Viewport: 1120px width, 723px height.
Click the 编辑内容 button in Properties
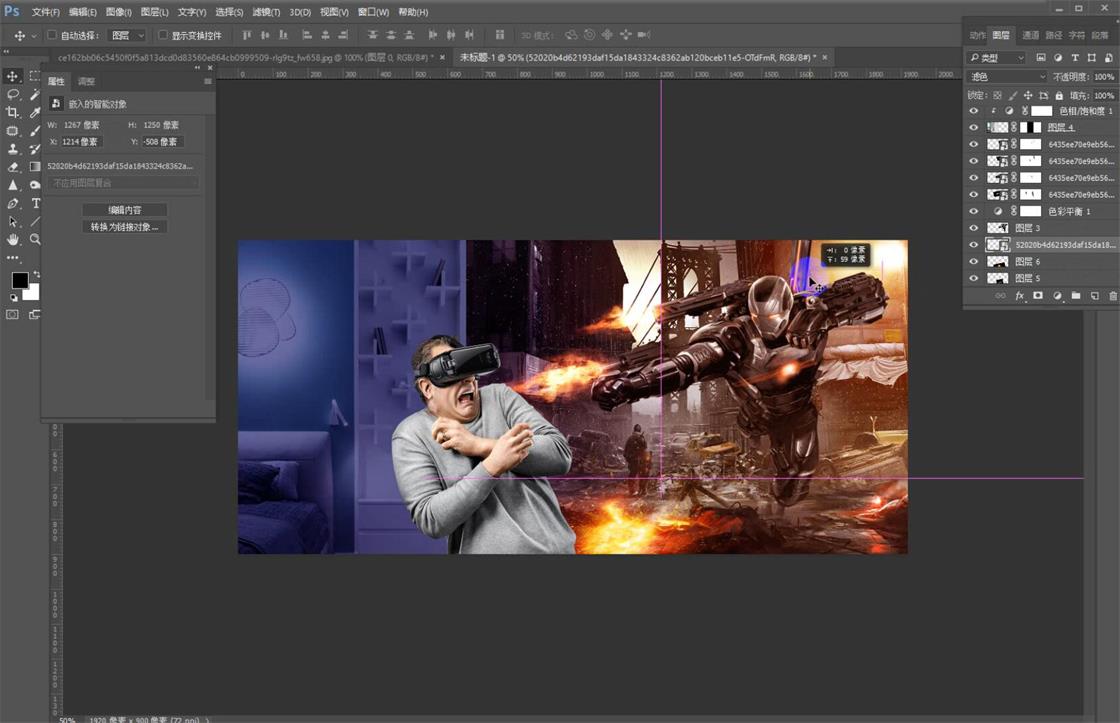(x=124, y=210)
